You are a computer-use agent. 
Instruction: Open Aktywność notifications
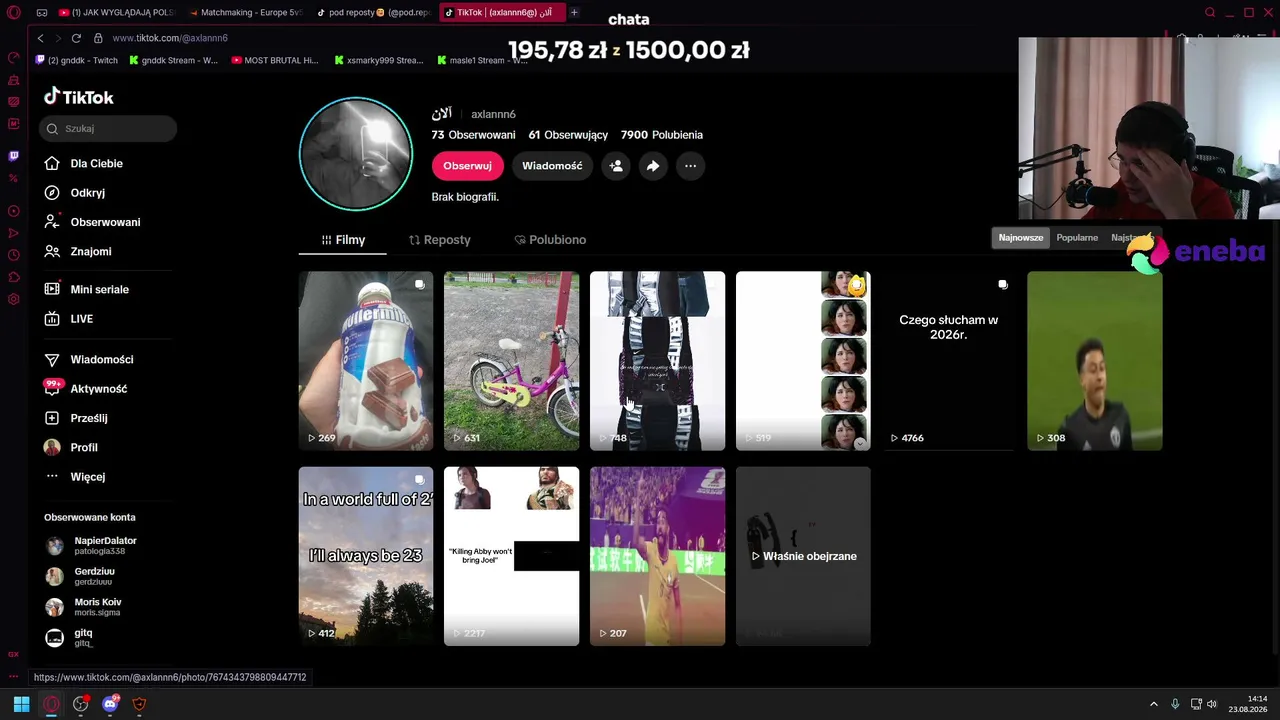(98, 389)
